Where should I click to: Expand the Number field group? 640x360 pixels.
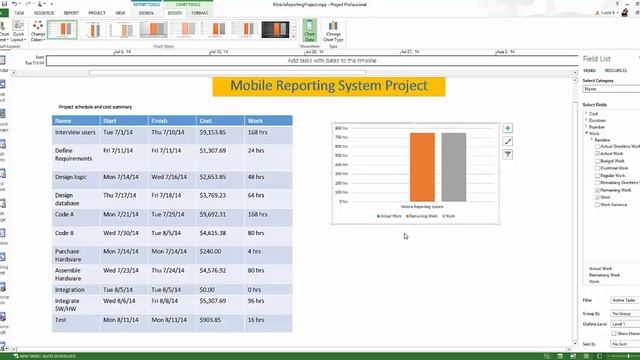click(x=587, y=127)
